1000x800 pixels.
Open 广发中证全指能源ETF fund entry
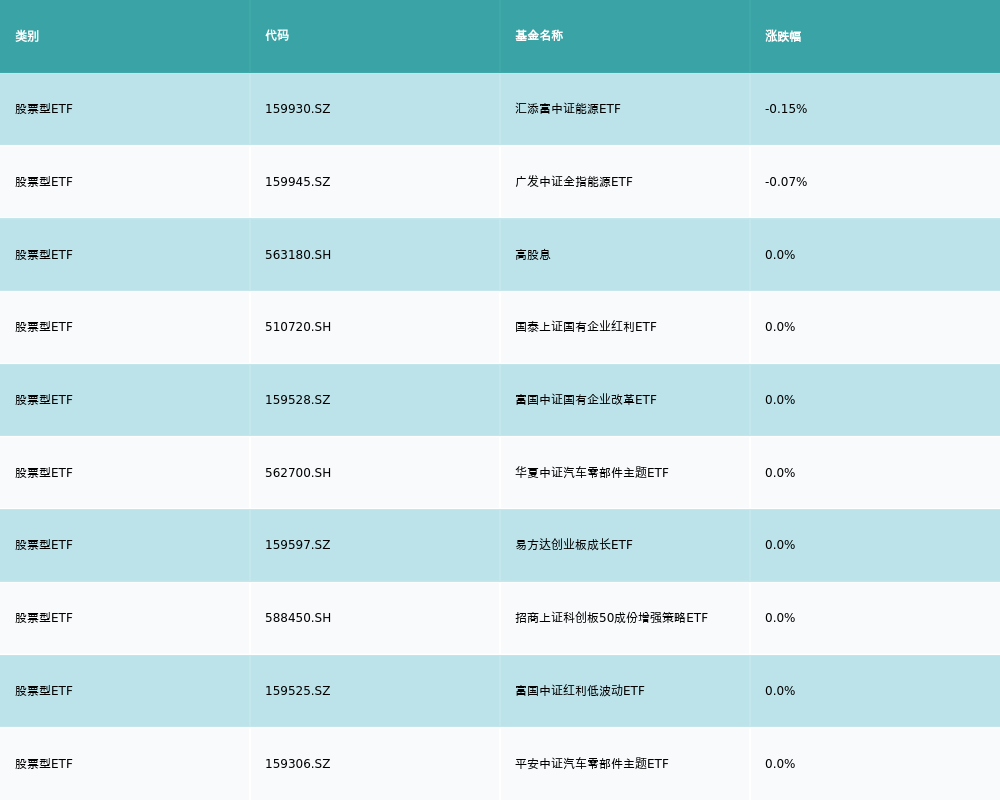pyautogui.click(x=573, y=182)
